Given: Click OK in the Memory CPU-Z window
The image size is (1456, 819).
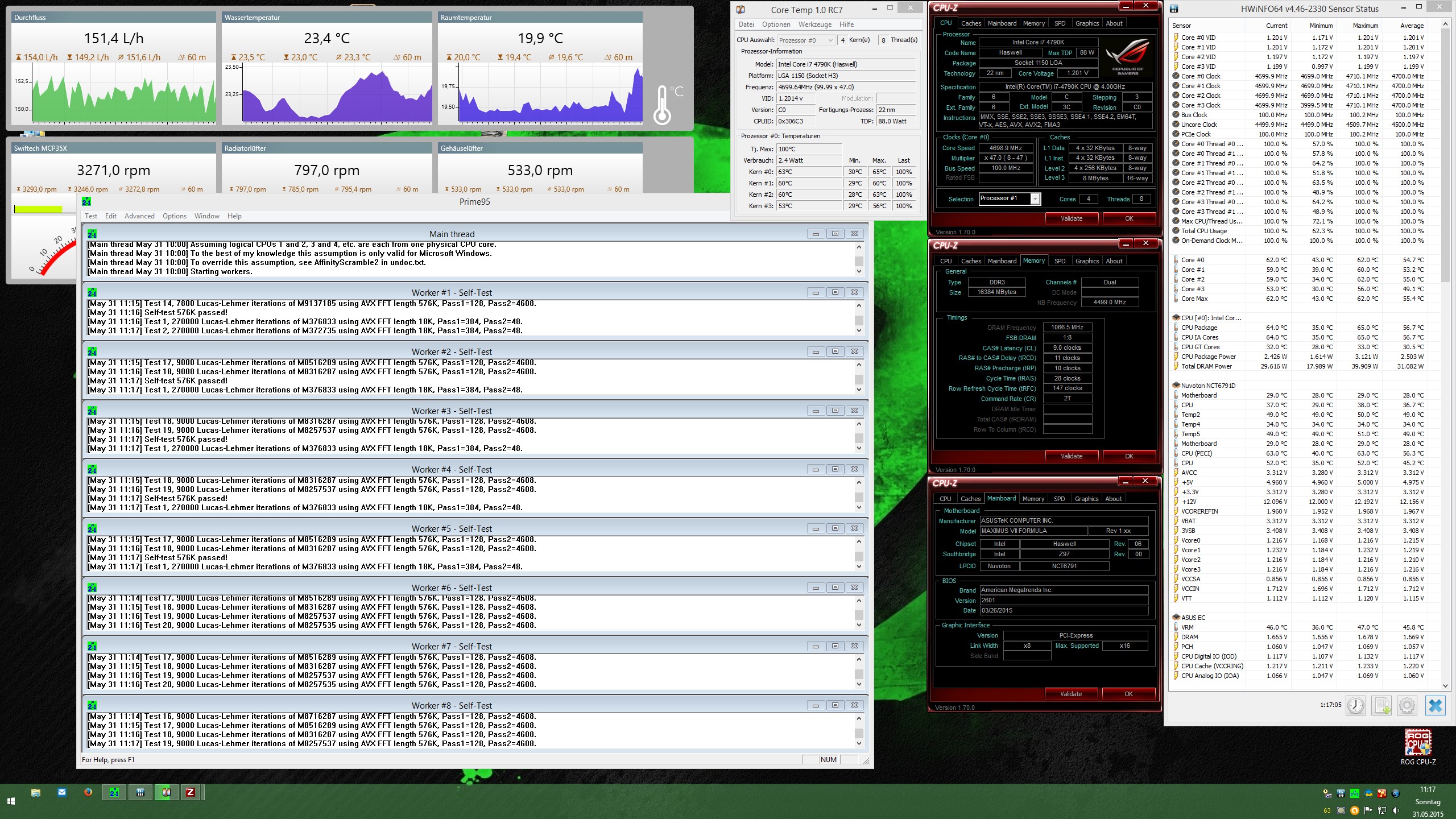Looking at the screenshot, I should [x=1129, y=456].
